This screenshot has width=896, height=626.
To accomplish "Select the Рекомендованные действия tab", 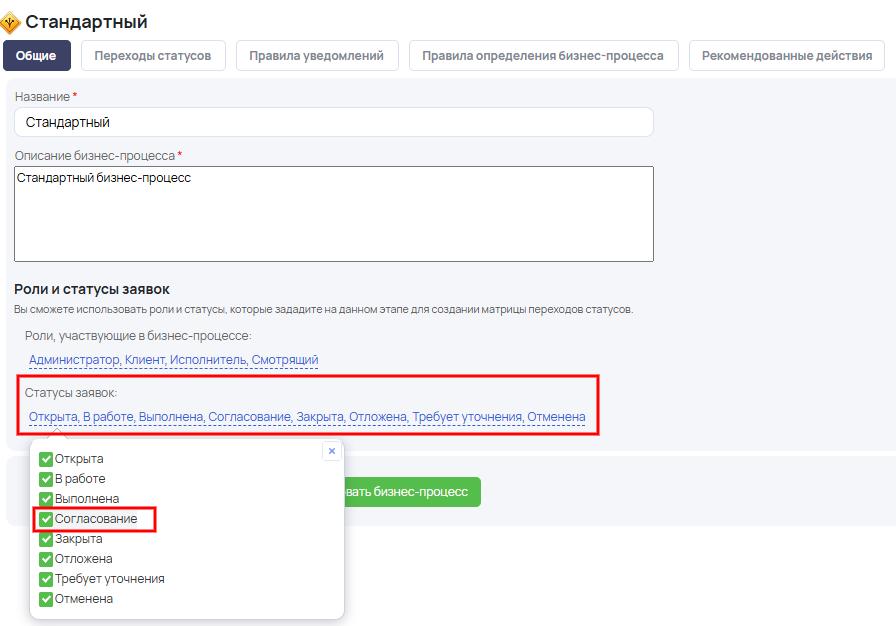I will tap(786, 56).
